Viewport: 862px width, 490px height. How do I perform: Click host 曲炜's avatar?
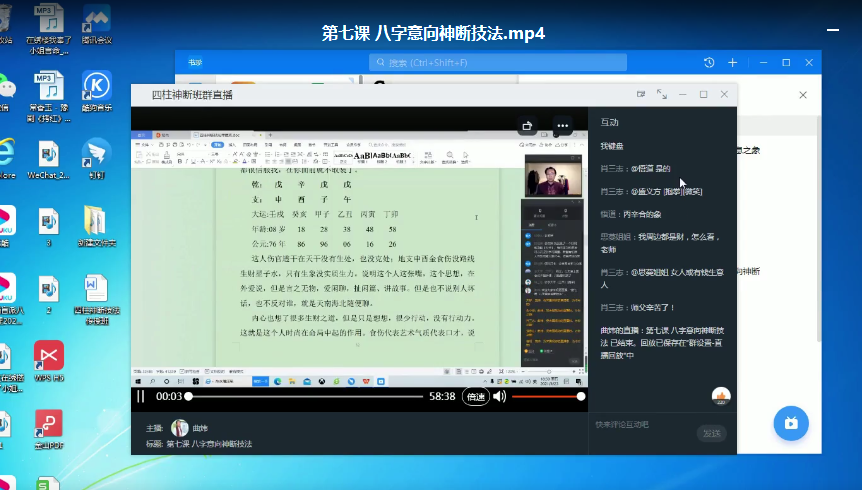click(180, 427)
